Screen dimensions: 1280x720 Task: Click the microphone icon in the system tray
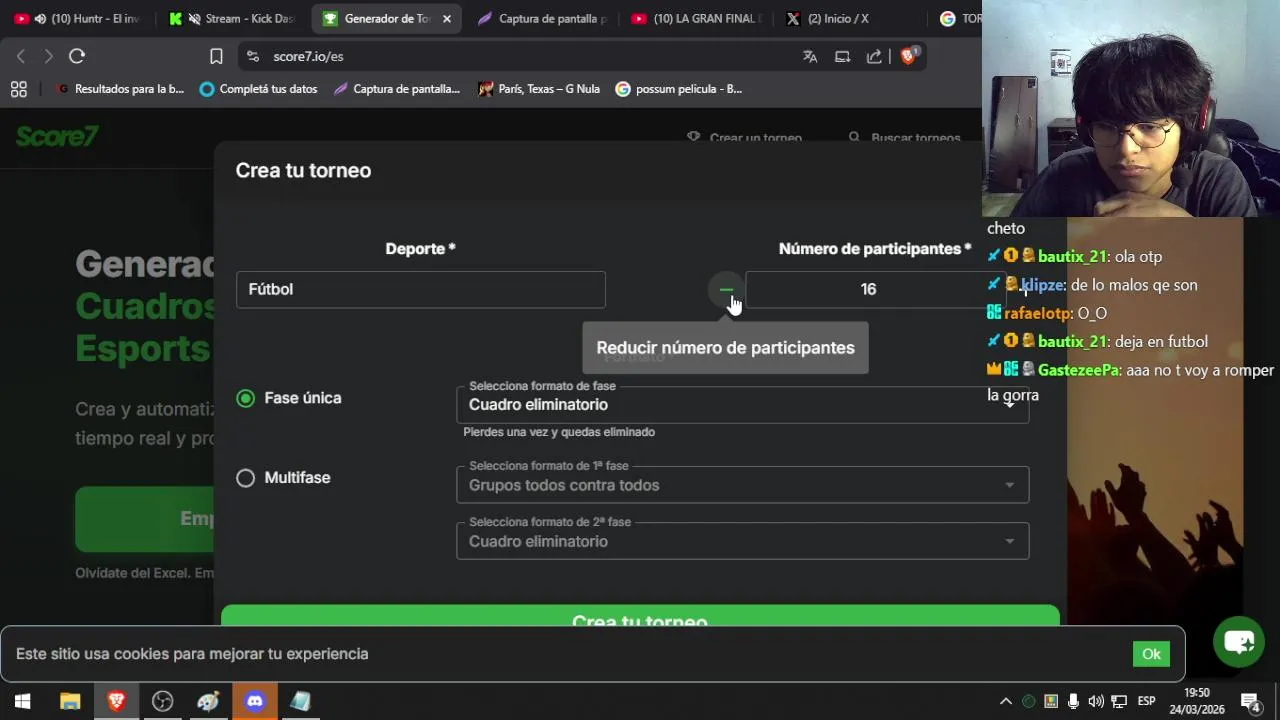(1073, 701)
